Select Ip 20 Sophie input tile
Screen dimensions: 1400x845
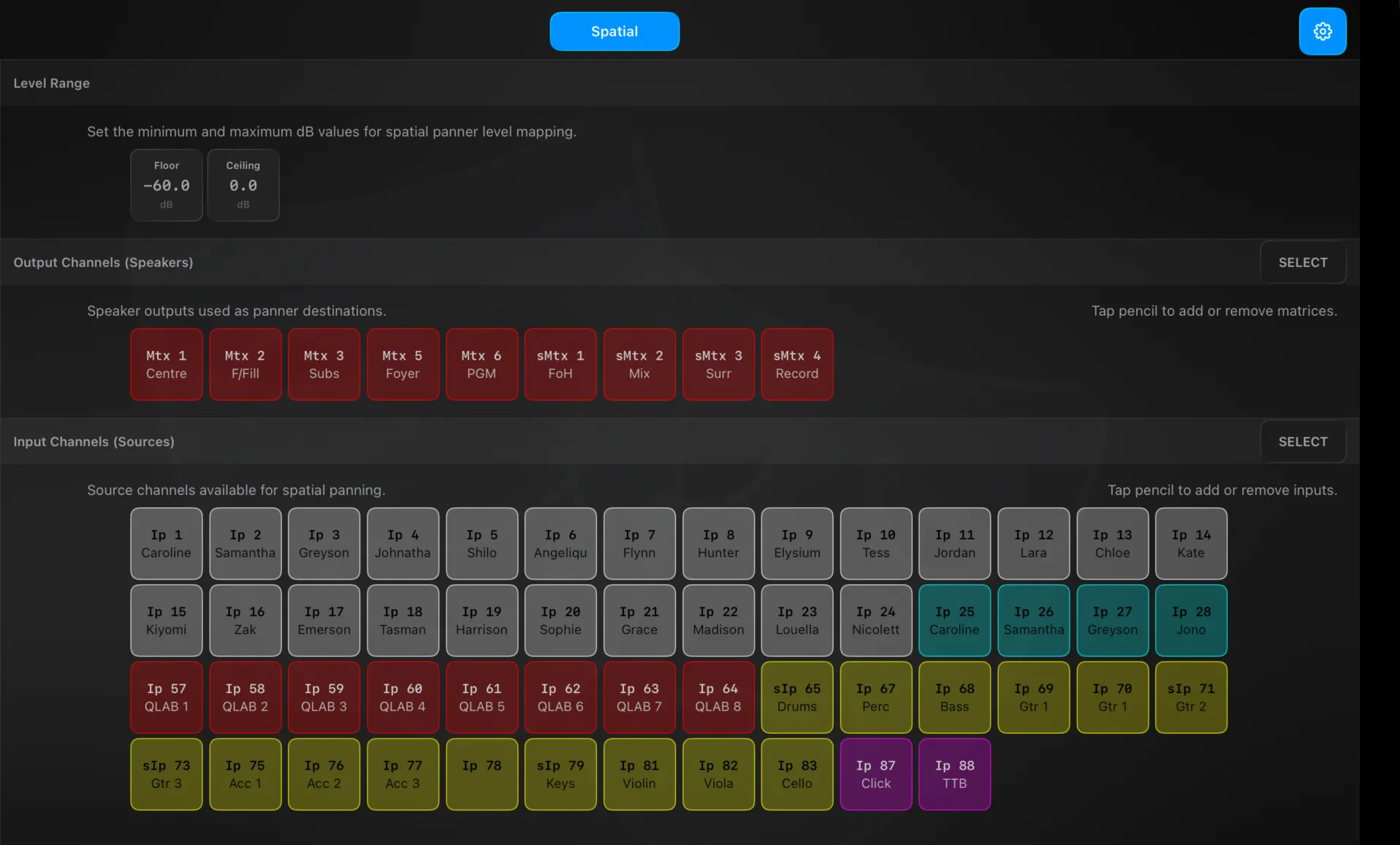point(560,621)
